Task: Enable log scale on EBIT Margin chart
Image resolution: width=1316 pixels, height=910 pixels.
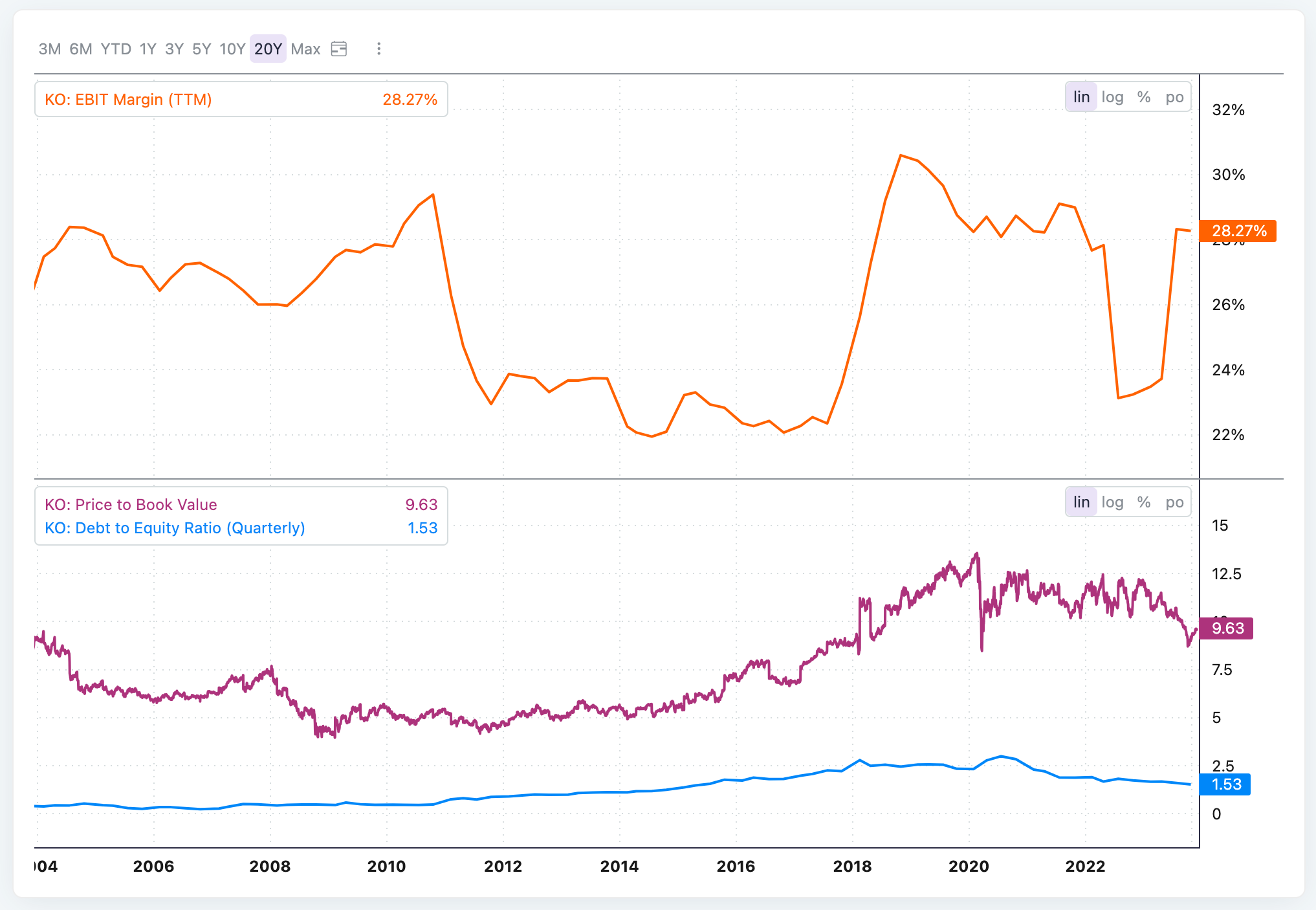Action: 1112,97
